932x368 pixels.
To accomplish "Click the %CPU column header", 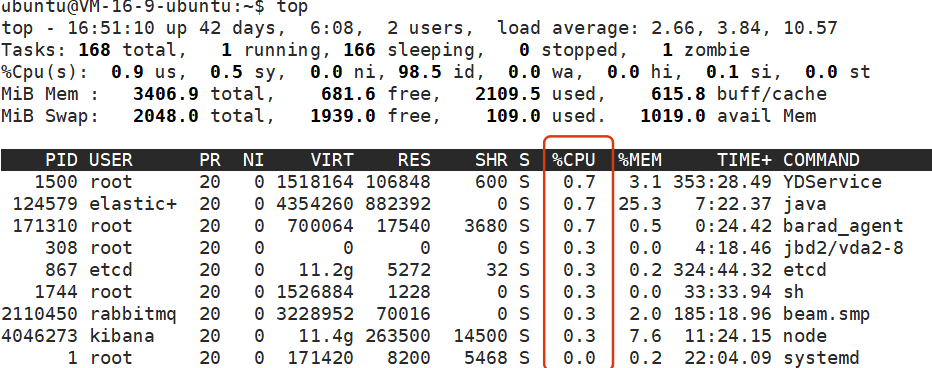I will 574,160.
